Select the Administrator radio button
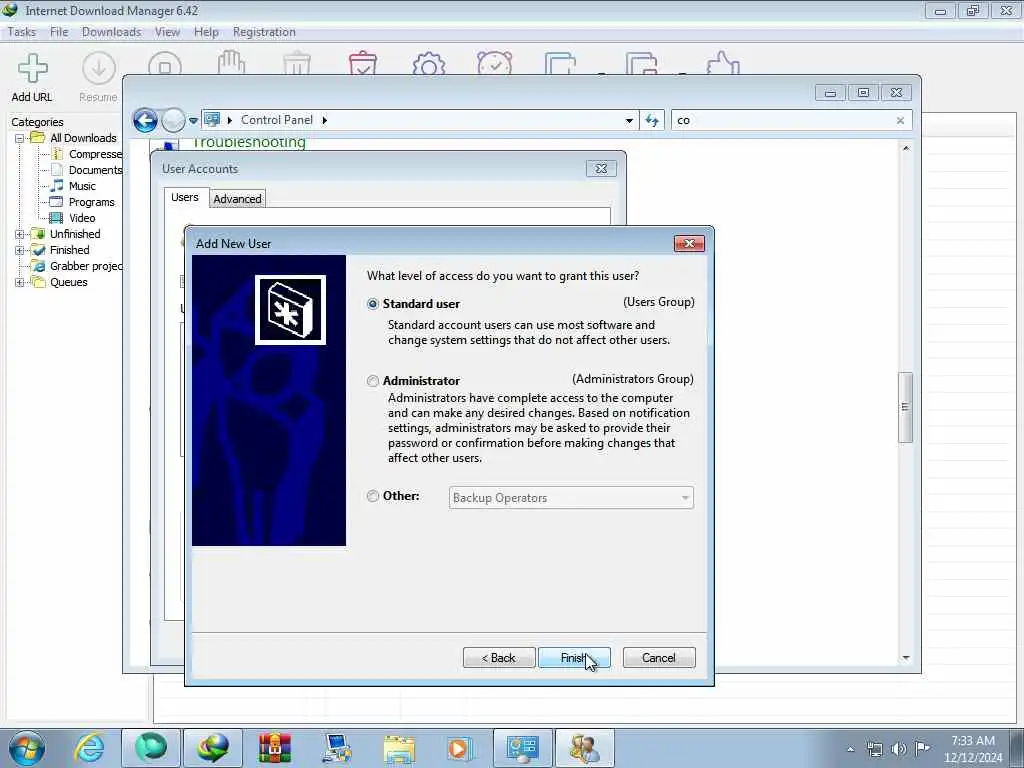This screenshot has width=1024, height=768. (x=373, y=381)
